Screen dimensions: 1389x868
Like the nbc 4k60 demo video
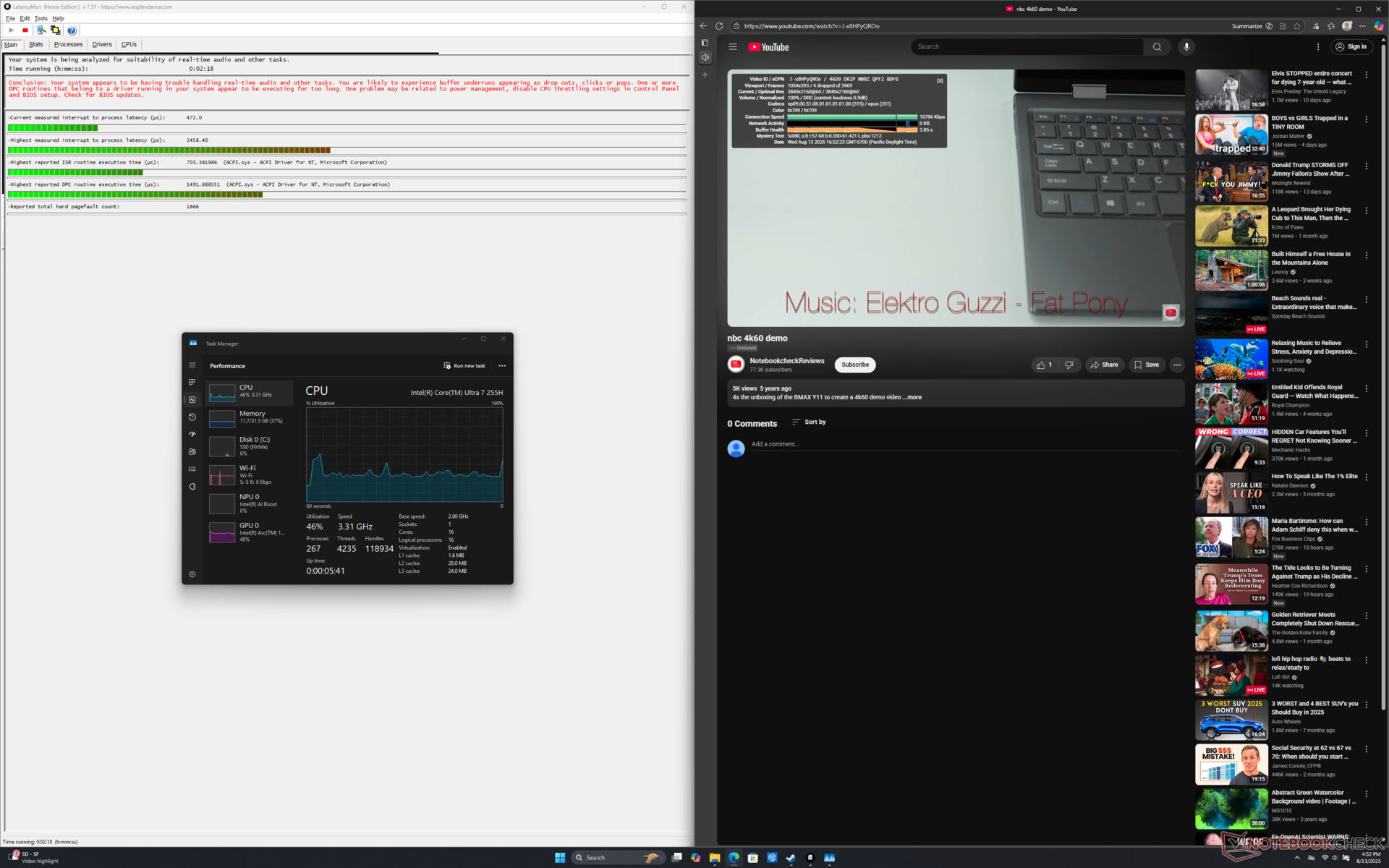[1045, 365]
